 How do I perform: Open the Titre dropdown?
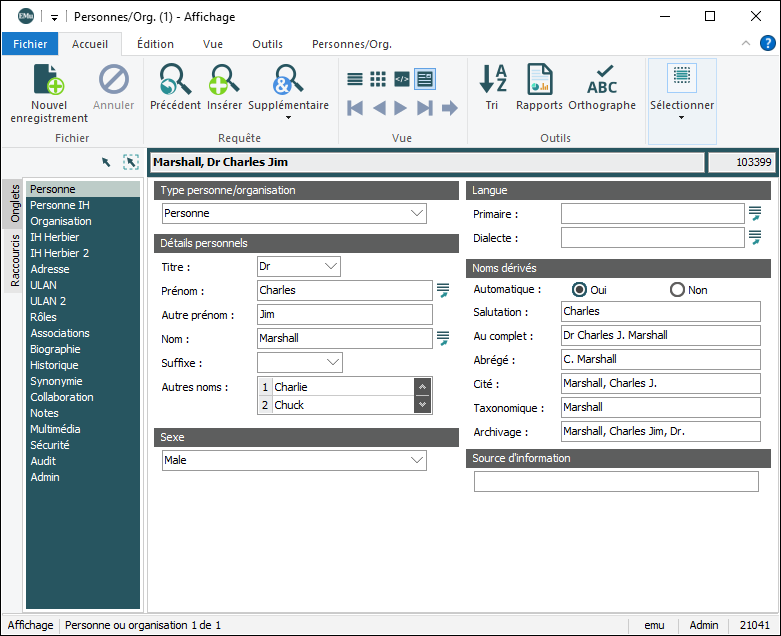pos(331,267)
